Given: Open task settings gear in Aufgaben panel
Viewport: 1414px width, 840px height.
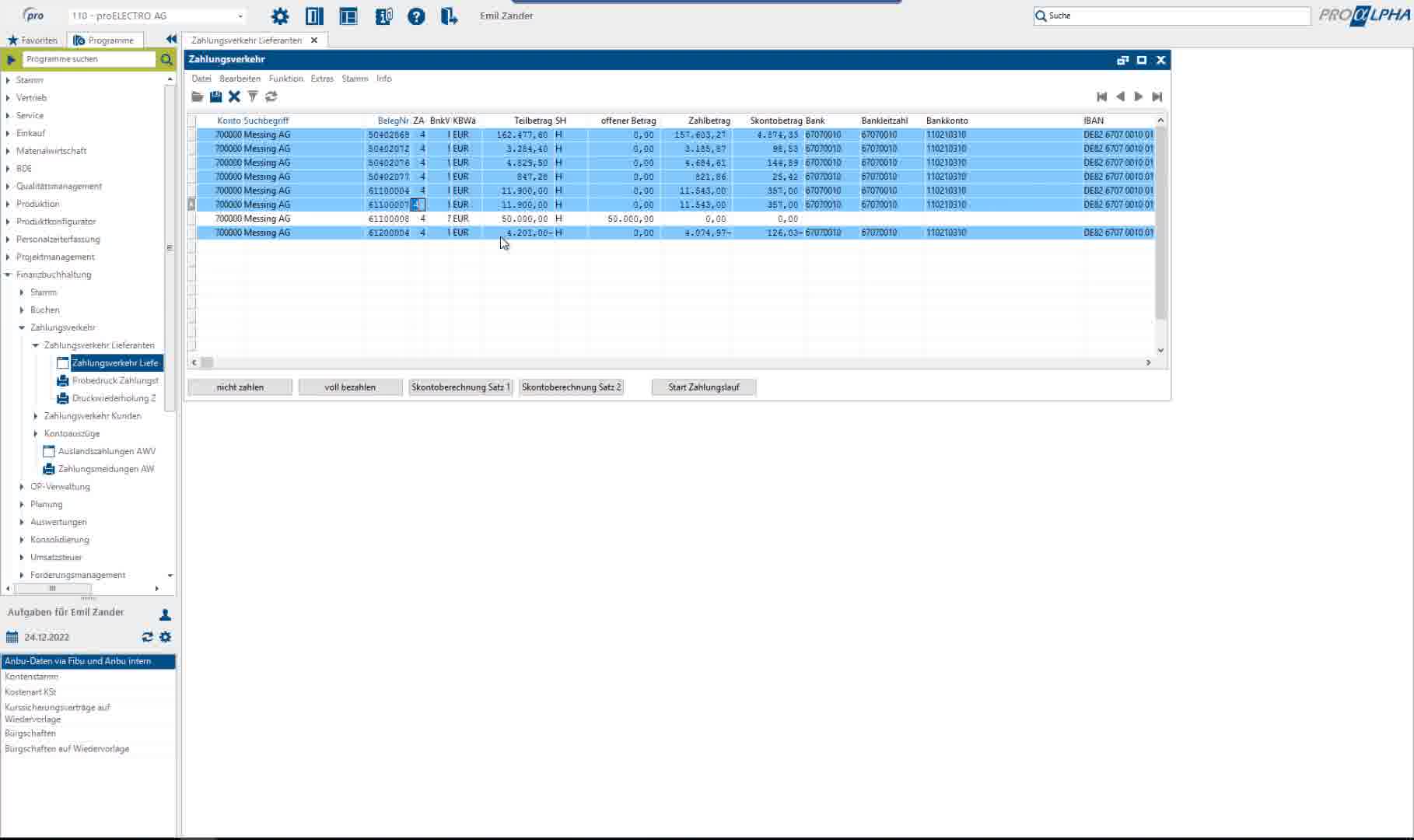Looking at the screenshot, I should (x=165, y=637).
